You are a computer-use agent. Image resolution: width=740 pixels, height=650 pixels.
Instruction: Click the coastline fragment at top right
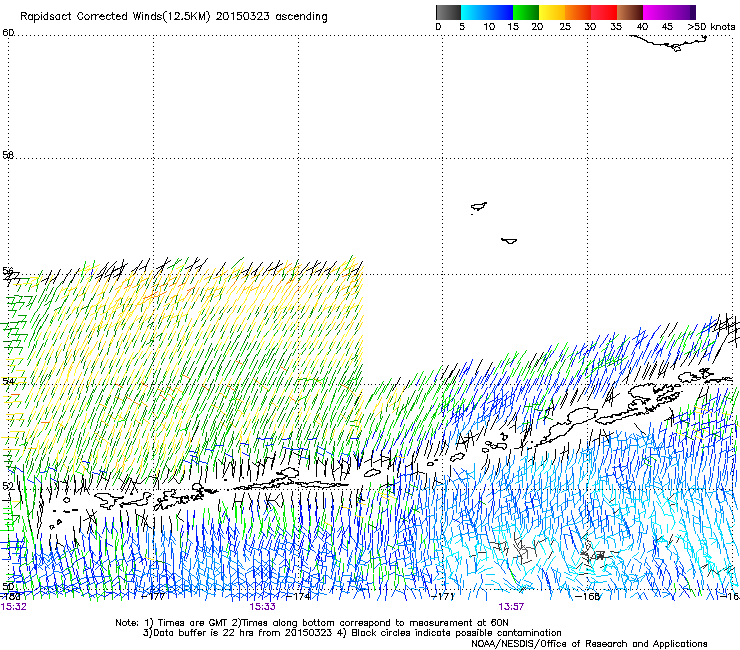670,43
